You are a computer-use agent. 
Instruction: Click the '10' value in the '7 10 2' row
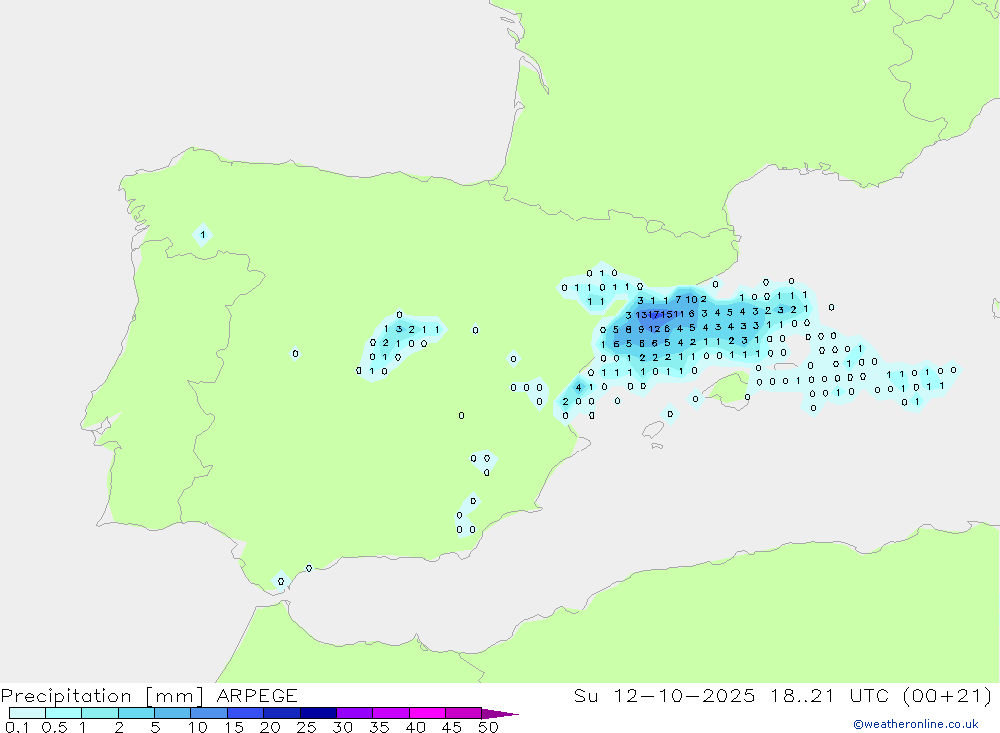point(692,299)
